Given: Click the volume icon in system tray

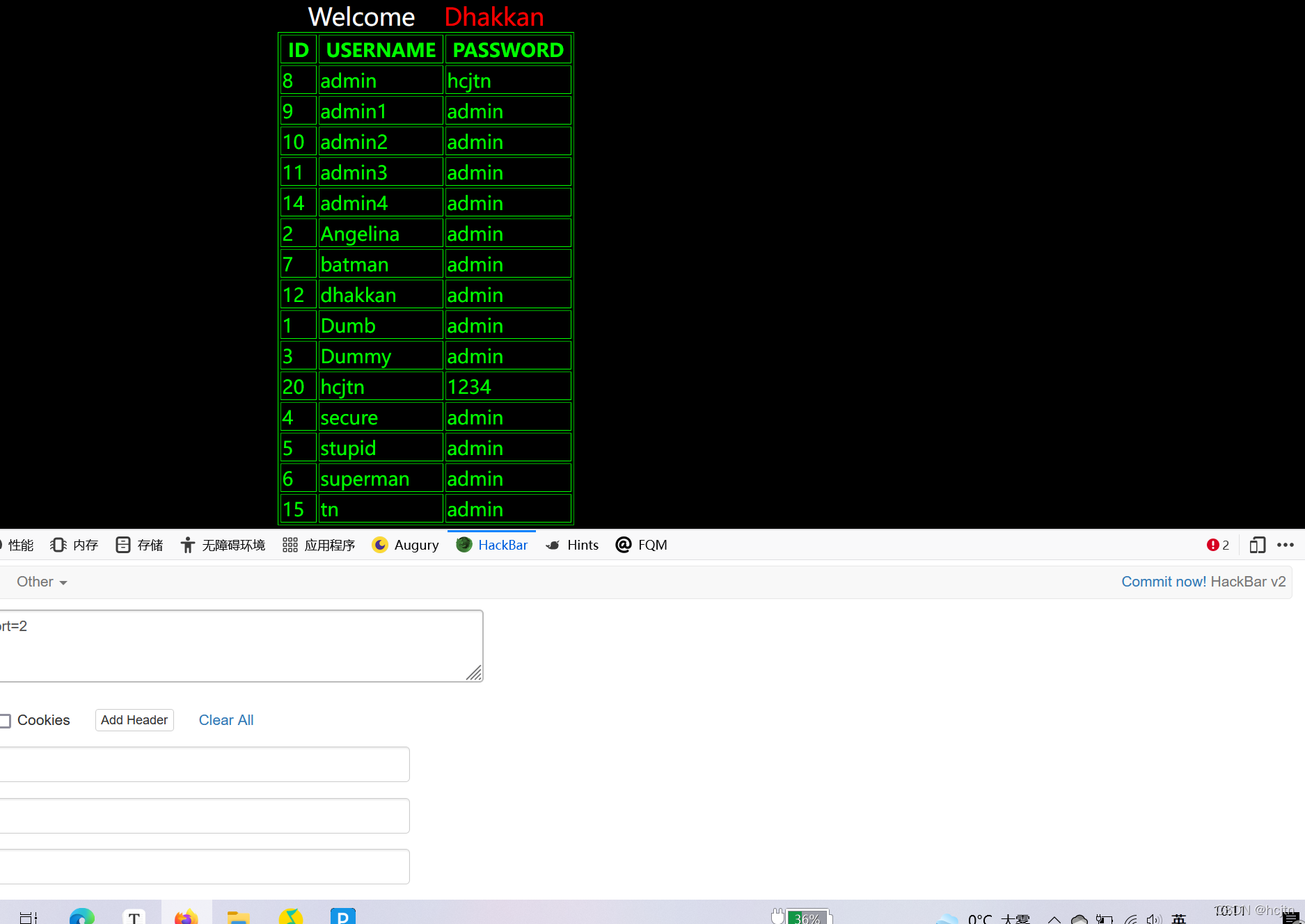Looking at the screenshot, I should pos(1153,919).
